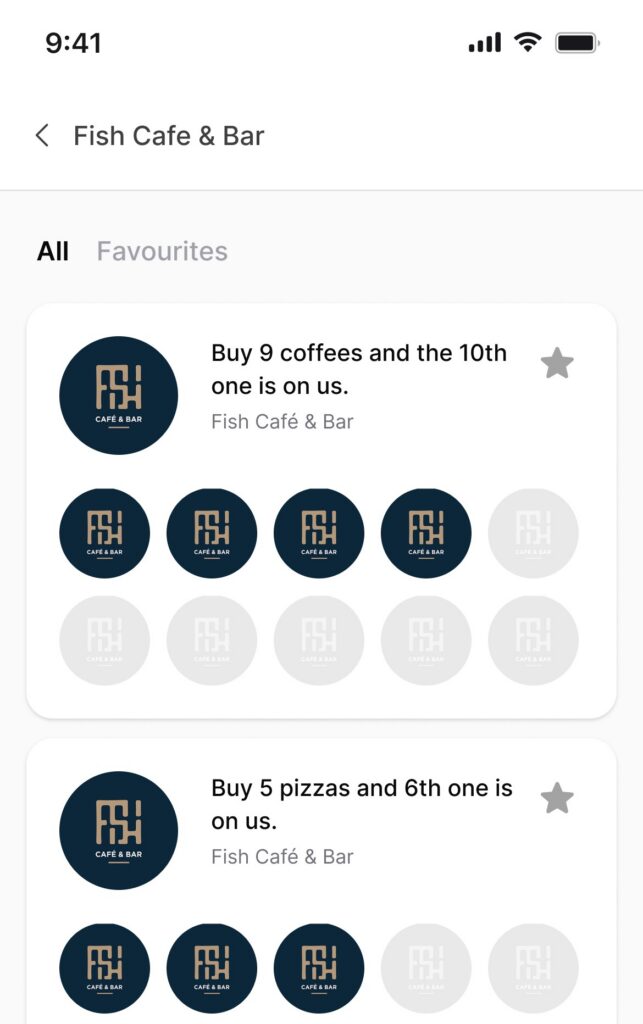
Task: Tap first filled coffee stamp
Action: [105, 533]
